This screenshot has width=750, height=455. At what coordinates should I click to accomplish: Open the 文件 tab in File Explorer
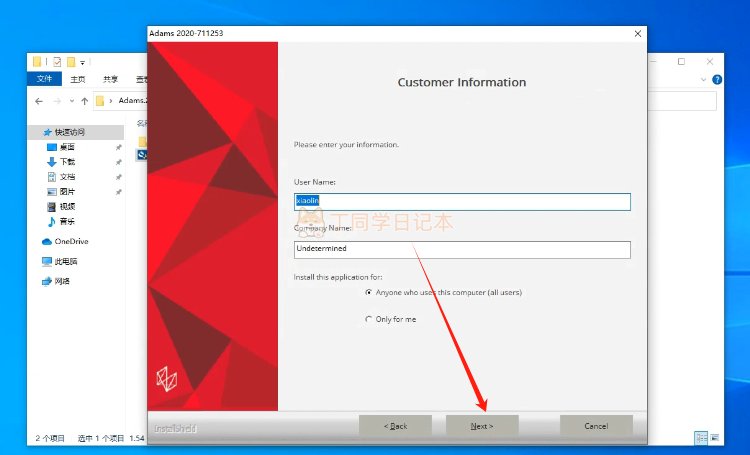click(44, 78)
